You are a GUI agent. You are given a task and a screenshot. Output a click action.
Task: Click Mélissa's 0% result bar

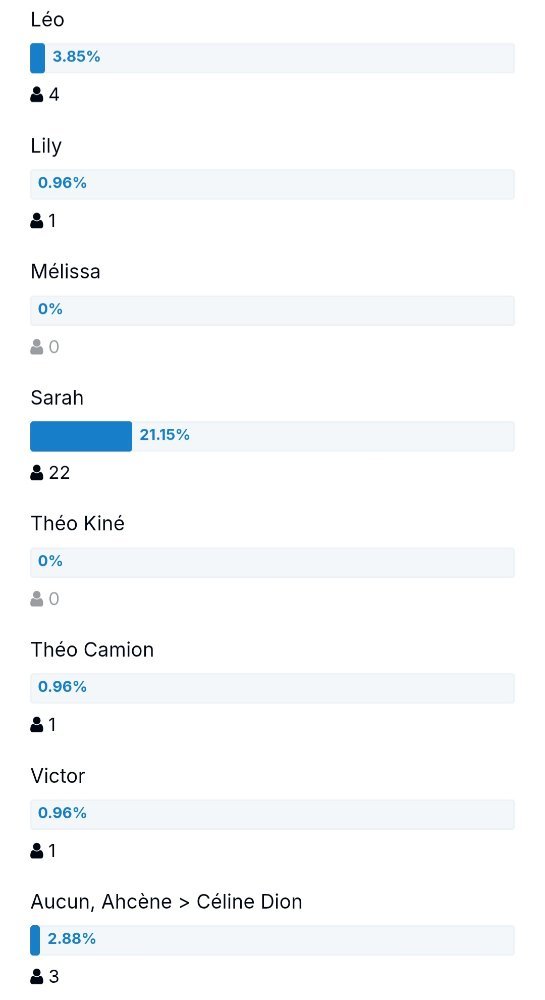point(272,310)
